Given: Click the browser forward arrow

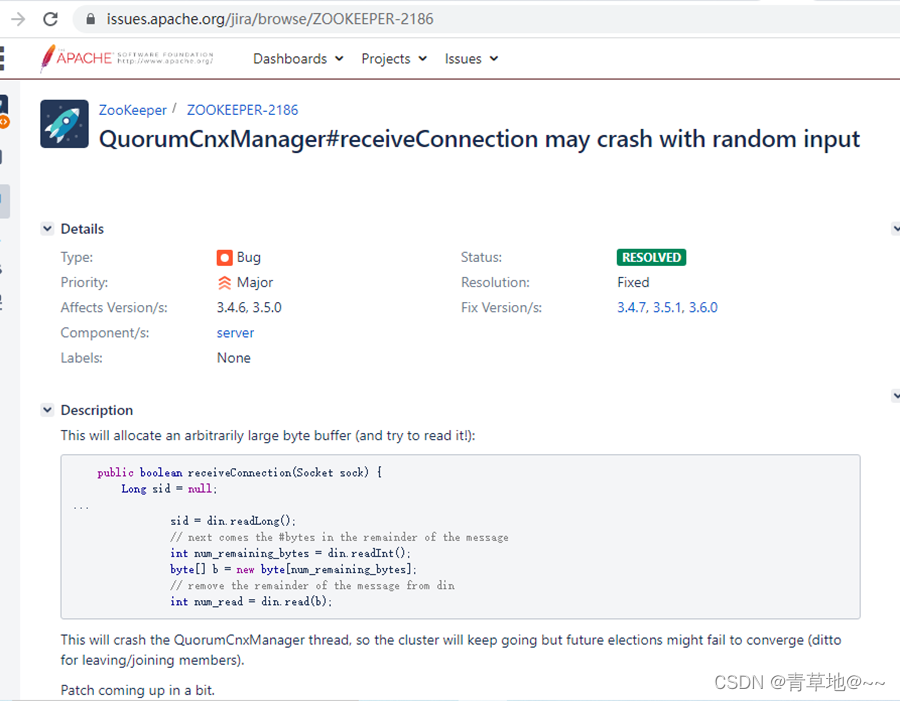Looking at the screenshot, I should coord(18,19).
